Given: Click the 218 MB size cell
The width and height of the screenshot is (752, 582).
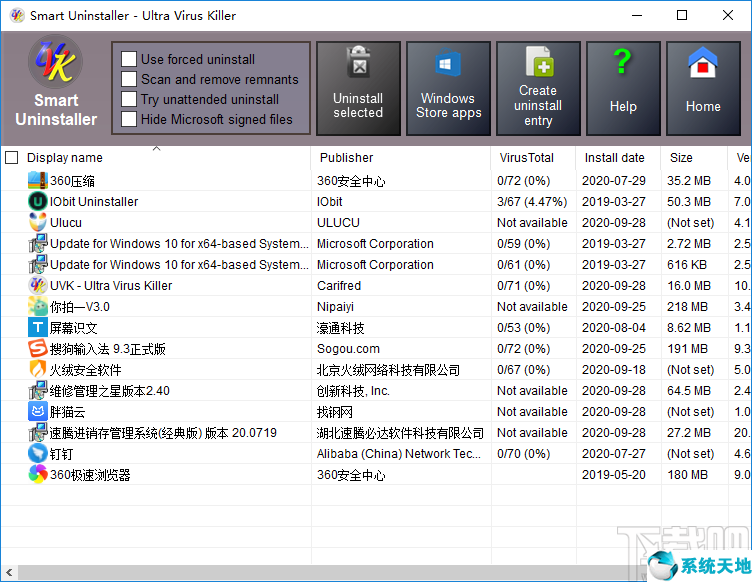Looking at the screenshot, I should pos(687,307).
